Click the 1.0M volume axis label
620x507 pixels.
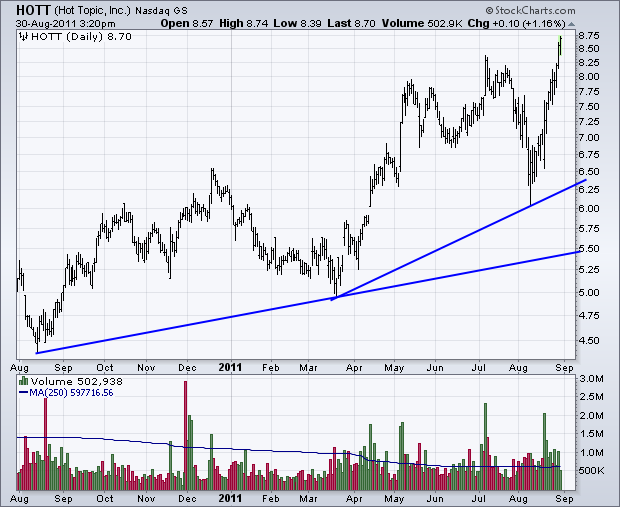pyautogui.click(x=591, y=452)
